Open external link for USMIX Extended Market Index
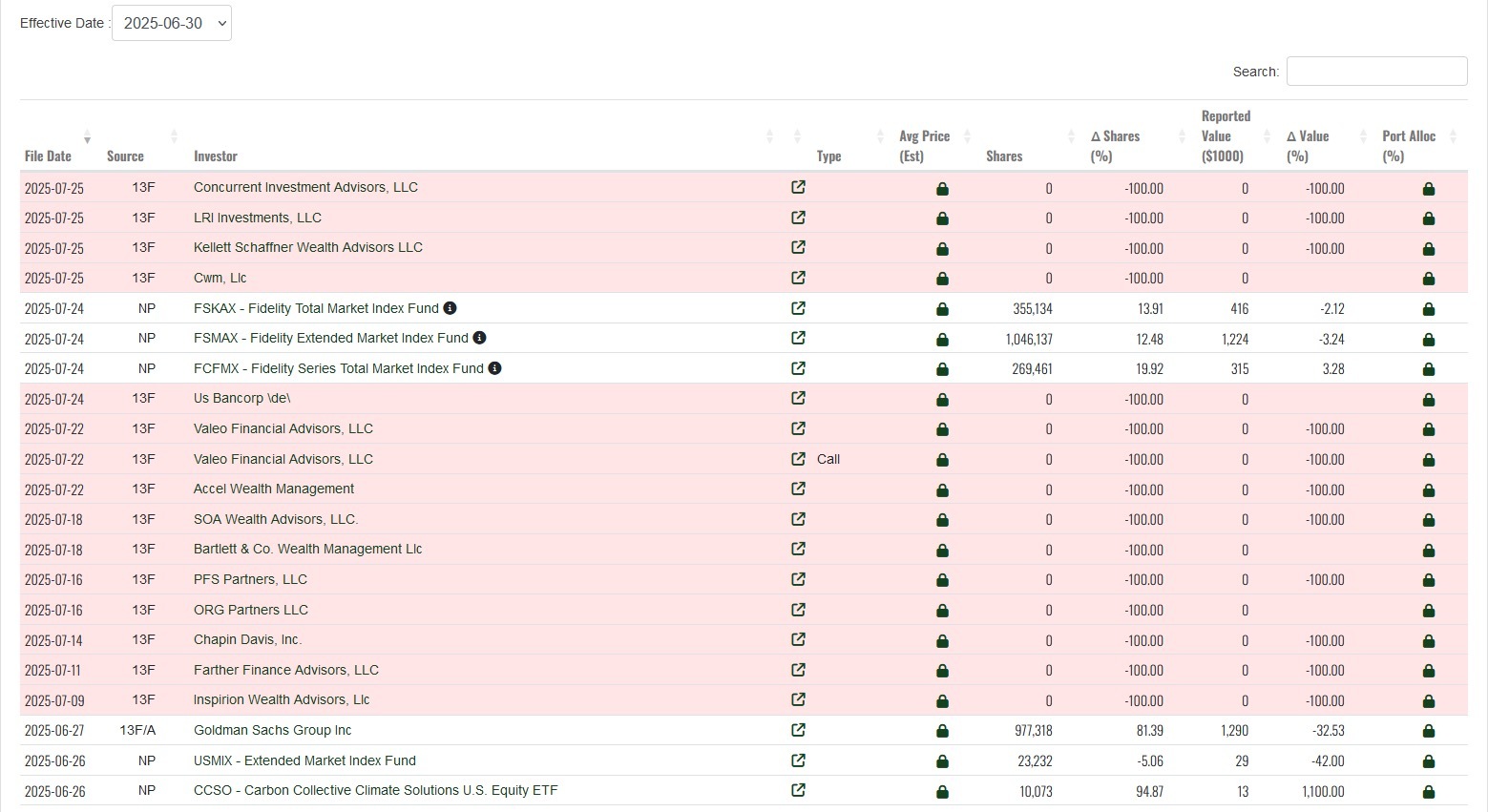Viewport: 1488px width, 812px height. [x=798, y=760]
